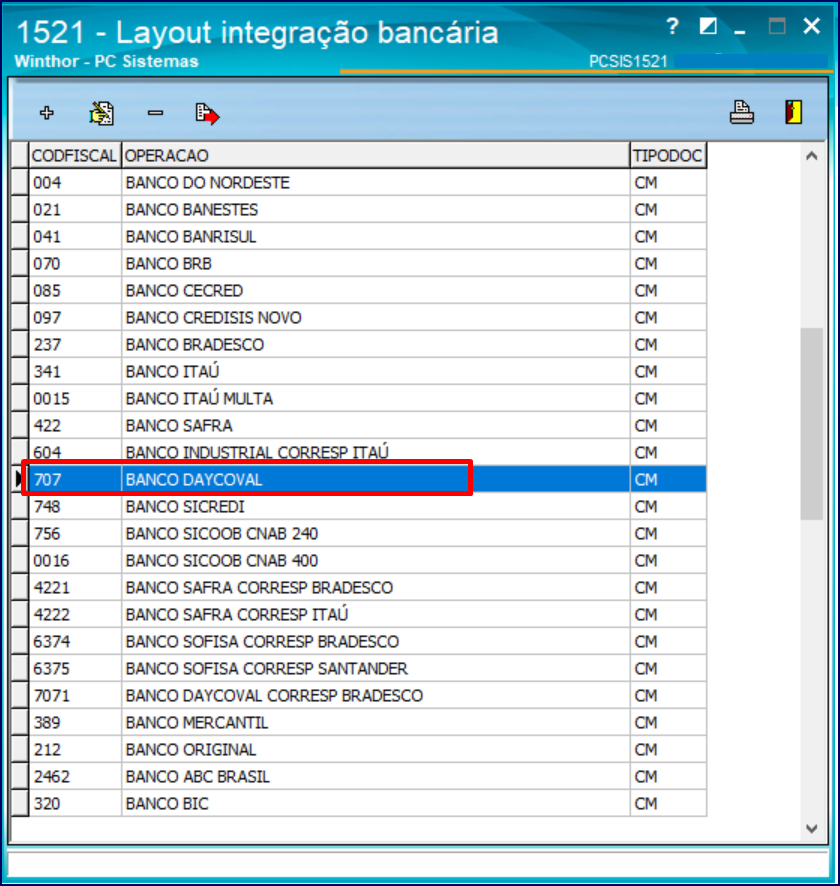Click the delete layout minus icon
This screenshot has height=886, width=840.
155,113
